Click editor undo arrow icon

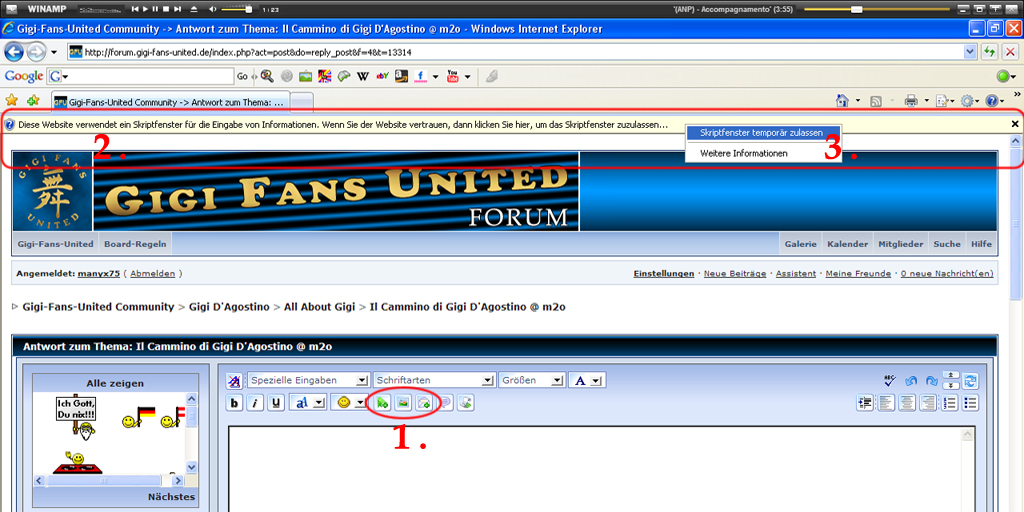point(911,380)
